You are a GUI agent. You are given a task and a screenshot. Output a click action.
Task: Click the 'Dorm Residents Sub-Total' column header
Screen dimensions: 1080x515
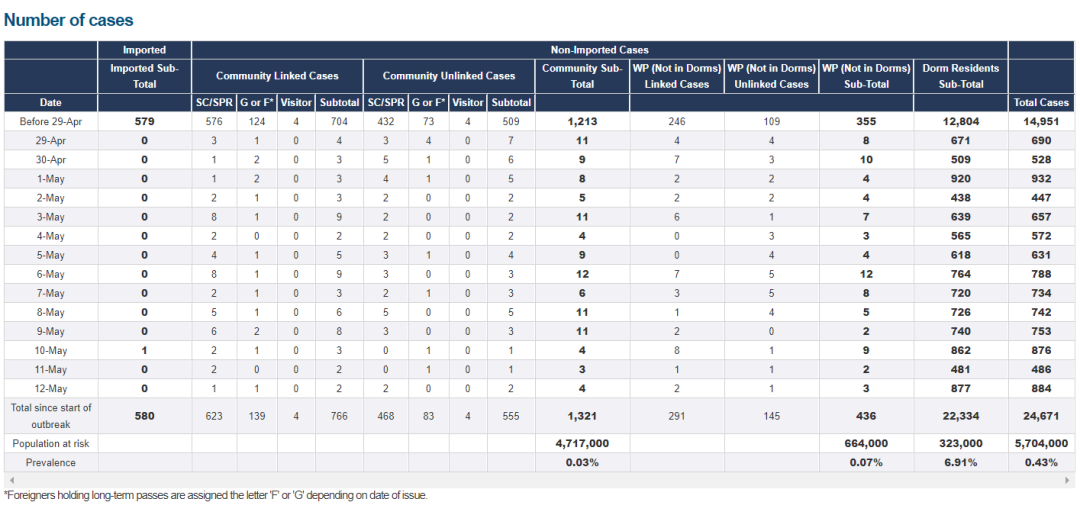point(960,76)
